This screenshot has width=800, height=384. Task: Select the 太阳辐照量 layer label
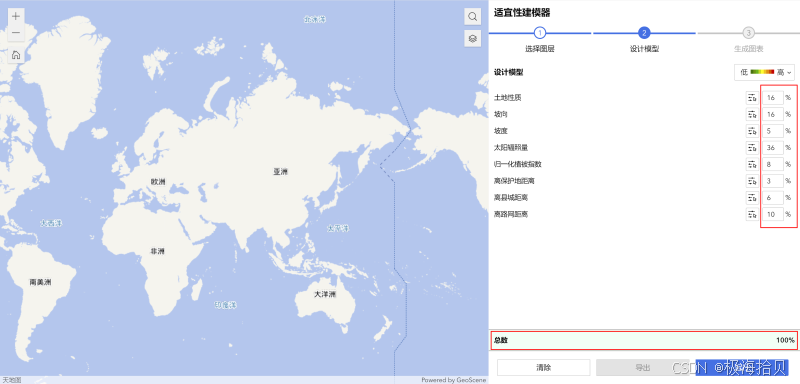511,148
